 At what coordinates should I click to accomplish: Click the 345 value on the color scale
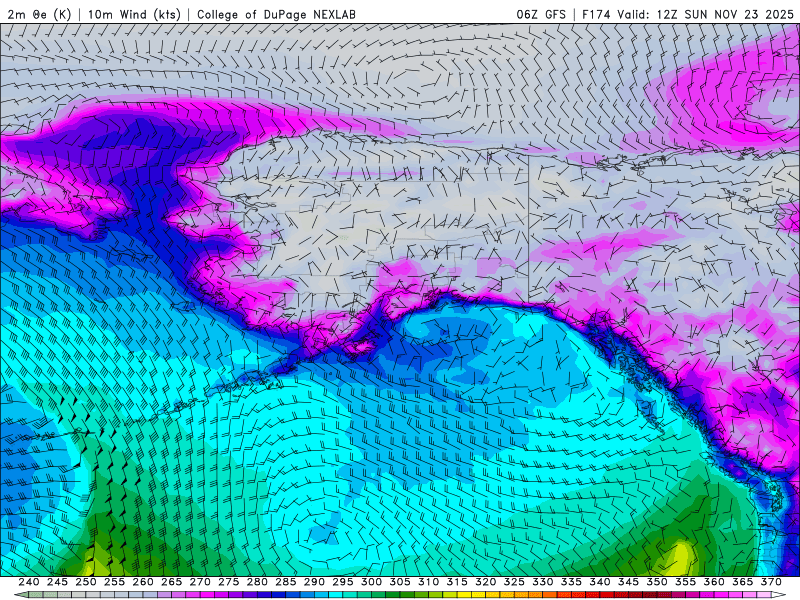click(x=629, y=582)
